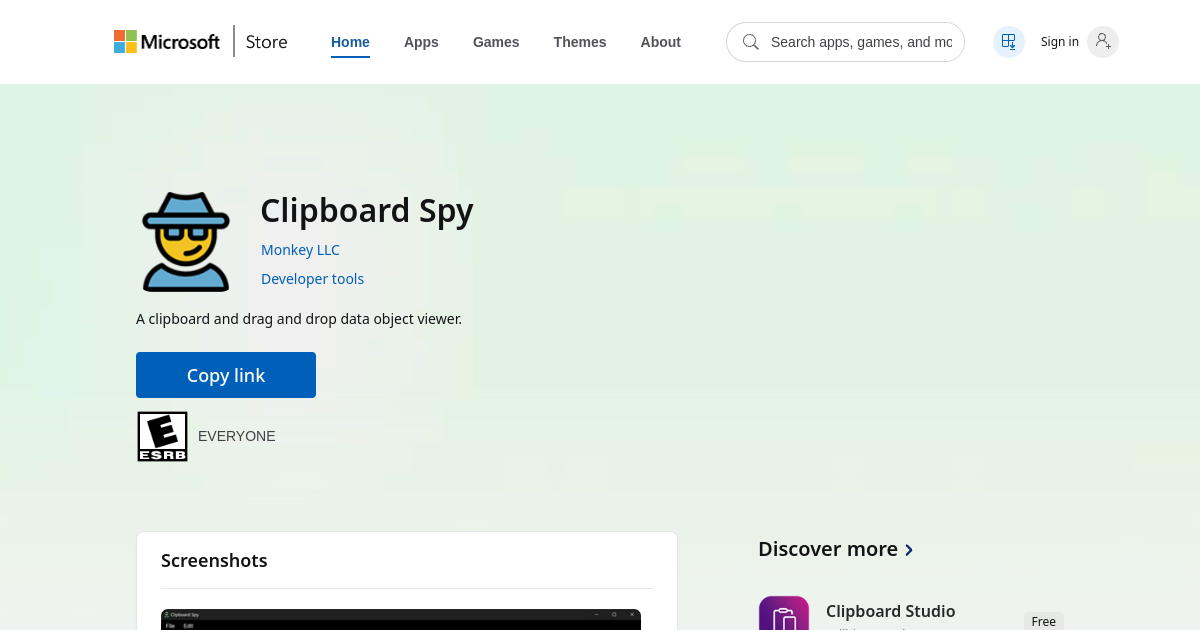
Task: Click the user account avatar icon
Action: (x=1103, y=42)
